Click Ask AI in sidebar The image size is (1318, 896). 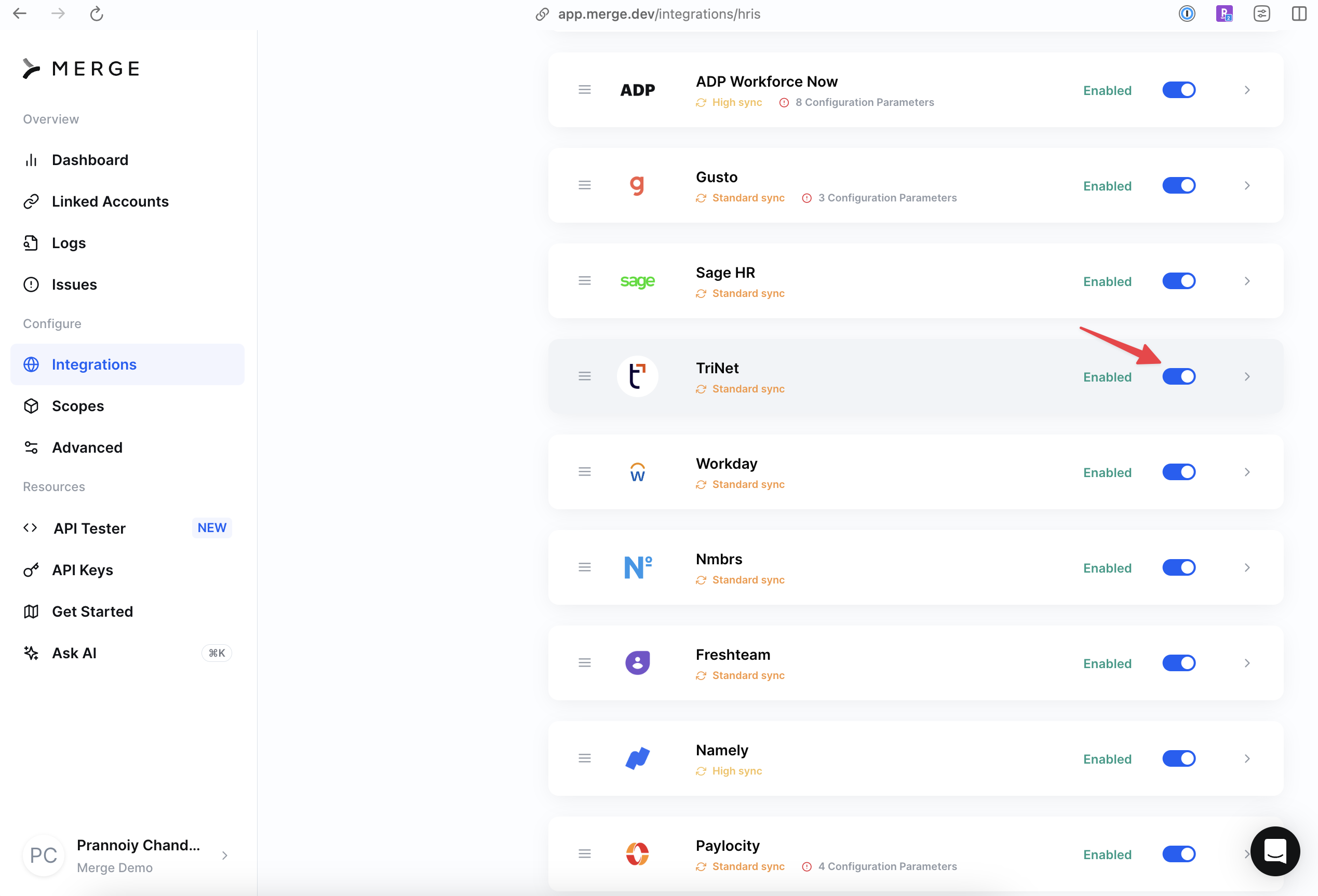pos(74,653)
